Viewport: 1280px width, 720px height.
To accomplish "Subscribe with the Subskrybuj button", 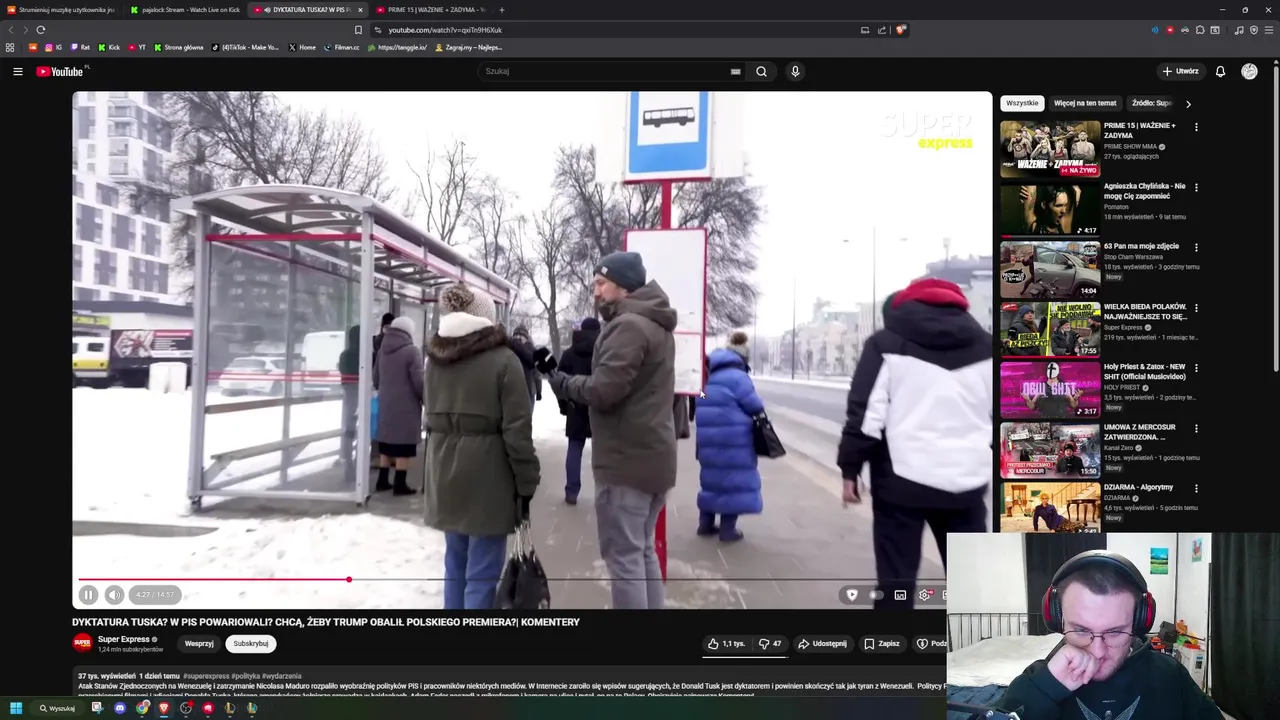I will [x=251, y=644].
